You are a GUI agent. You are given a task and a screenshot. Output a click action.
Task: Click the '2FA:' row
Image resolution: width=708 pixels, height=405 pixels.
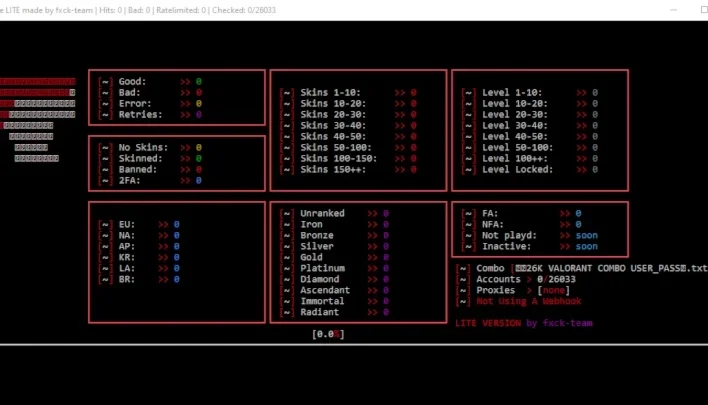click(150, 181)
